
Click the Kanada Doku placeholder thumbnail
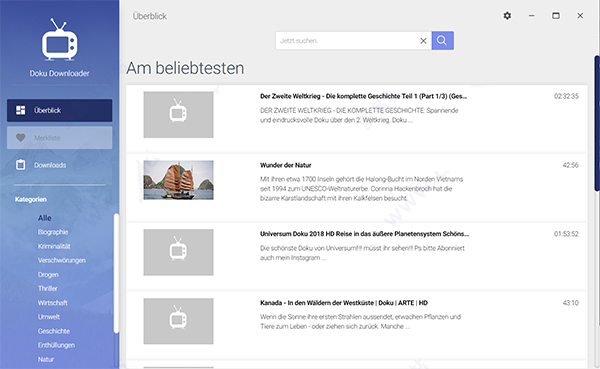pyautogui.click(x=178, y=321)
